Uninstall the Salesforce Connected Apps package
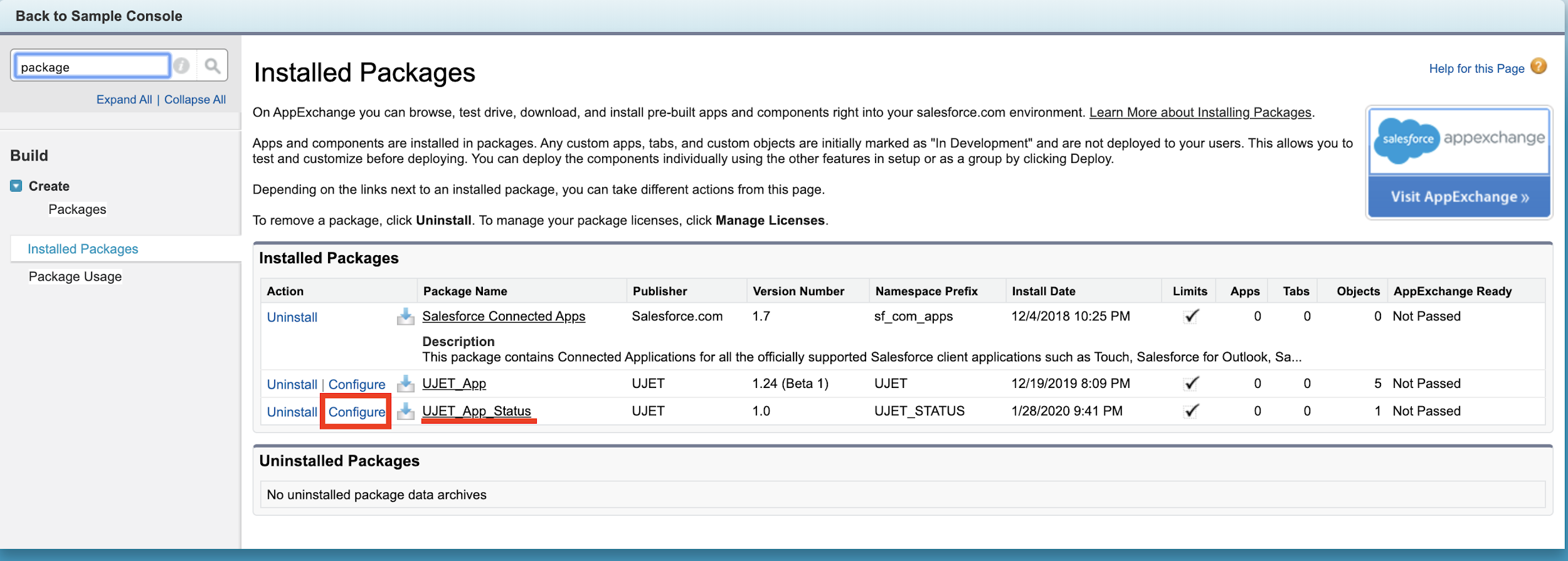The image size is (1568, 561). click(292, 317)
